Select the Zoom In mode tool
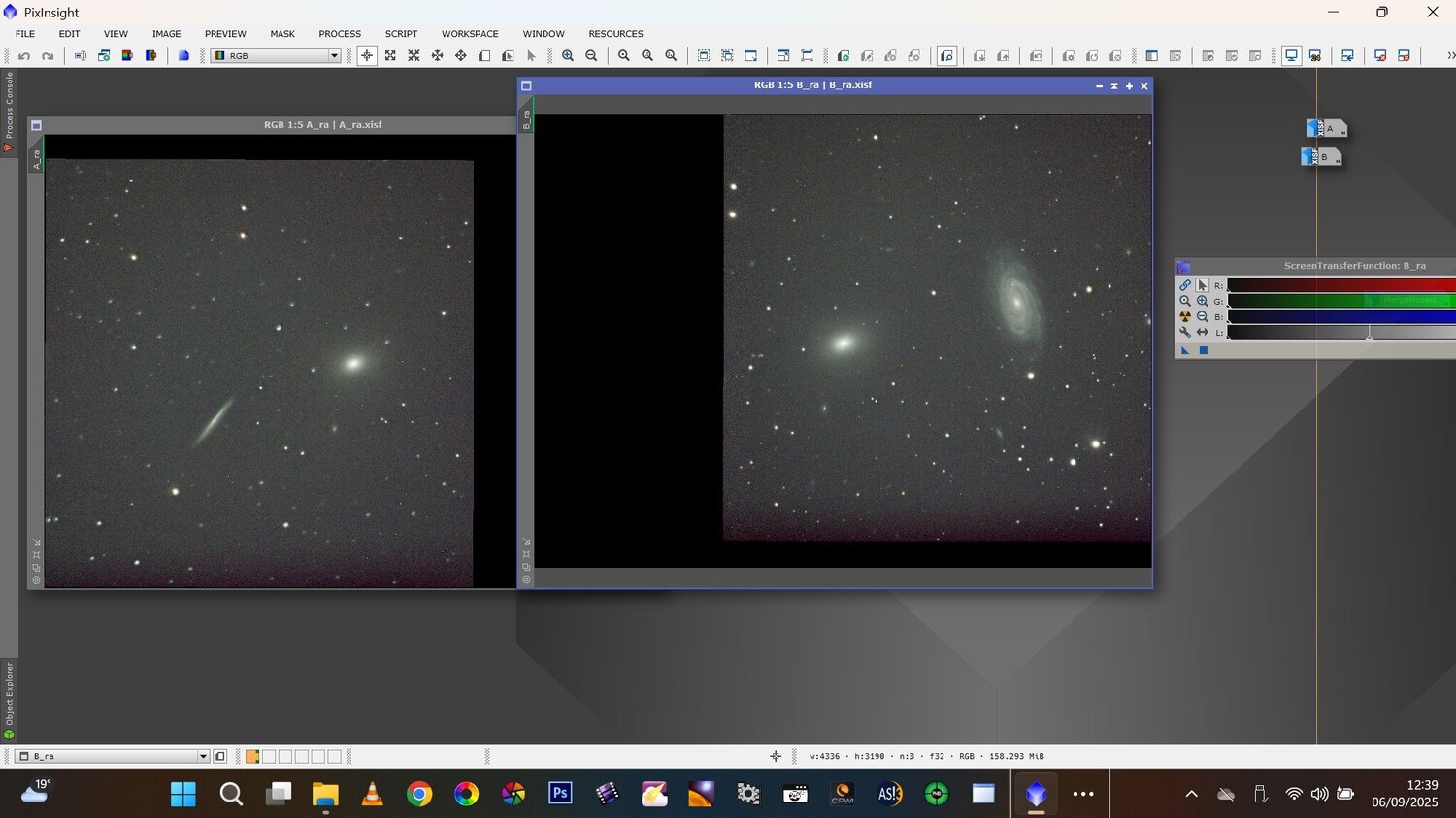 pos(390,56)
